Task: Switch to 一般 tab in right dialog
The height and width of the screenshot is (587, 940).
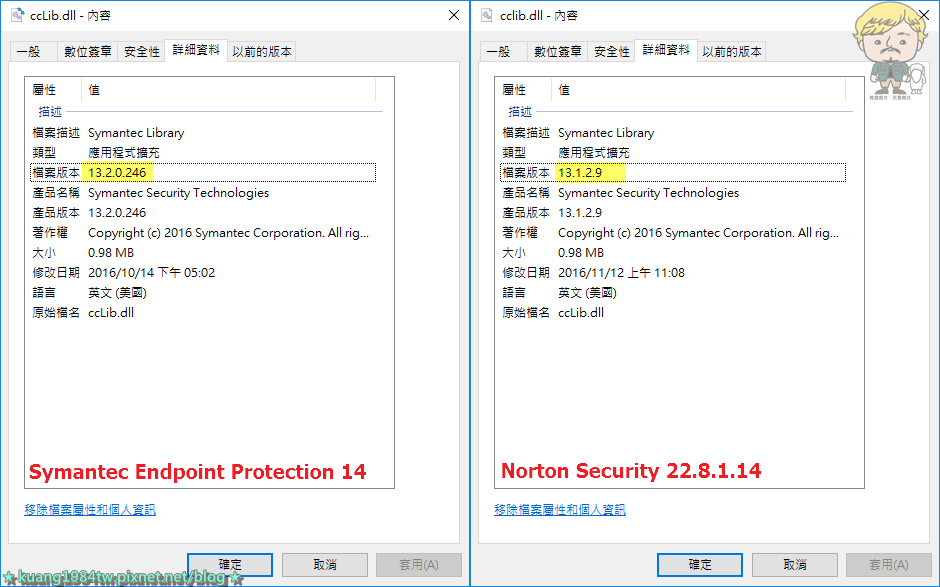Action: point(504,52)
